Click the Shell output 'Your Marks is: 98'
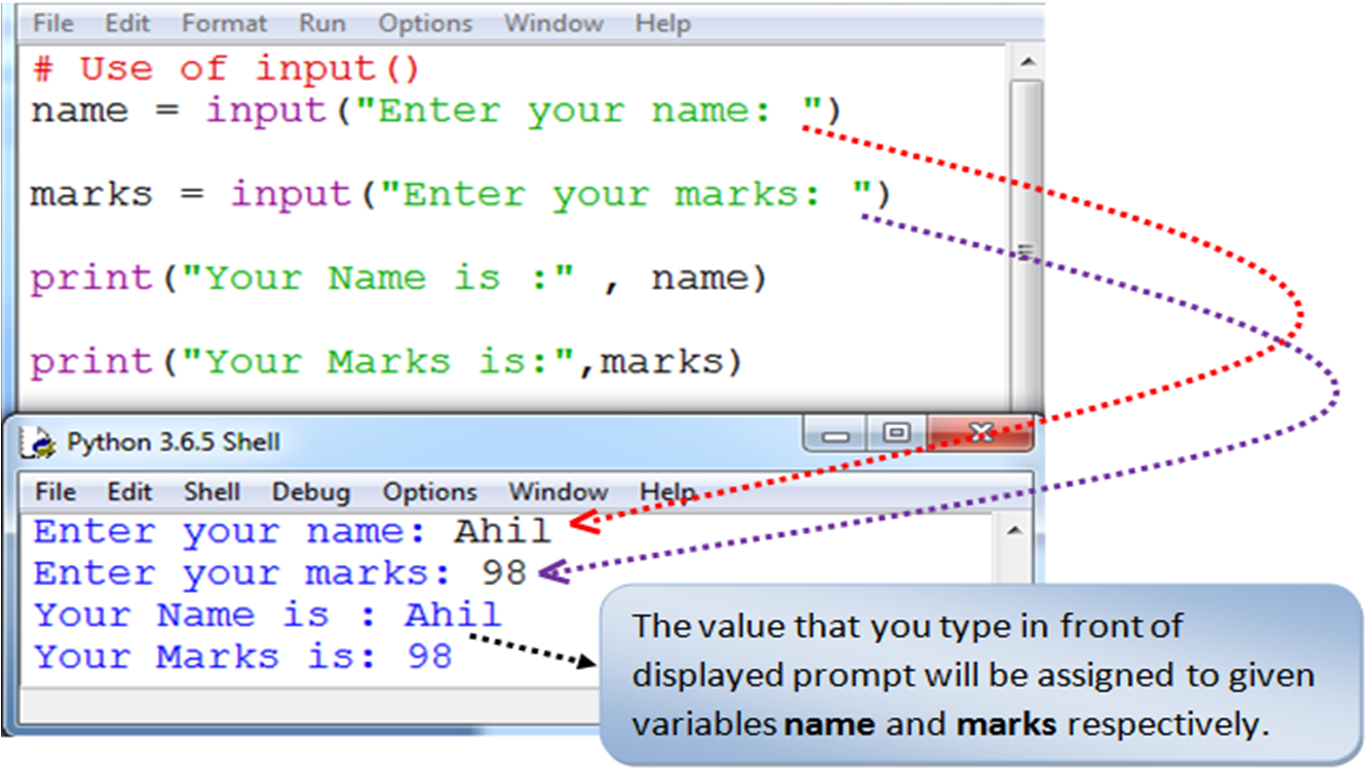 [x=244, y=656]
